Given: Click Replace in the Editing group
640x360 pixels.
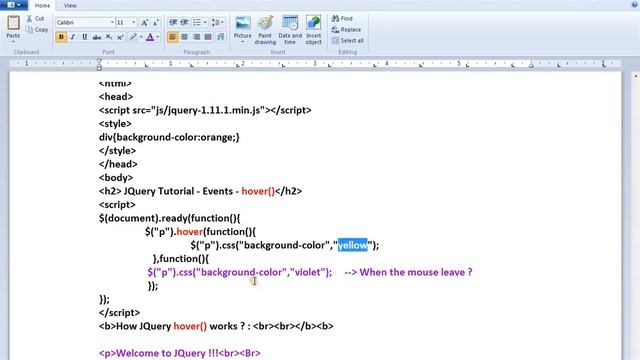Looking at the screenshot, I should pos(346,29).
